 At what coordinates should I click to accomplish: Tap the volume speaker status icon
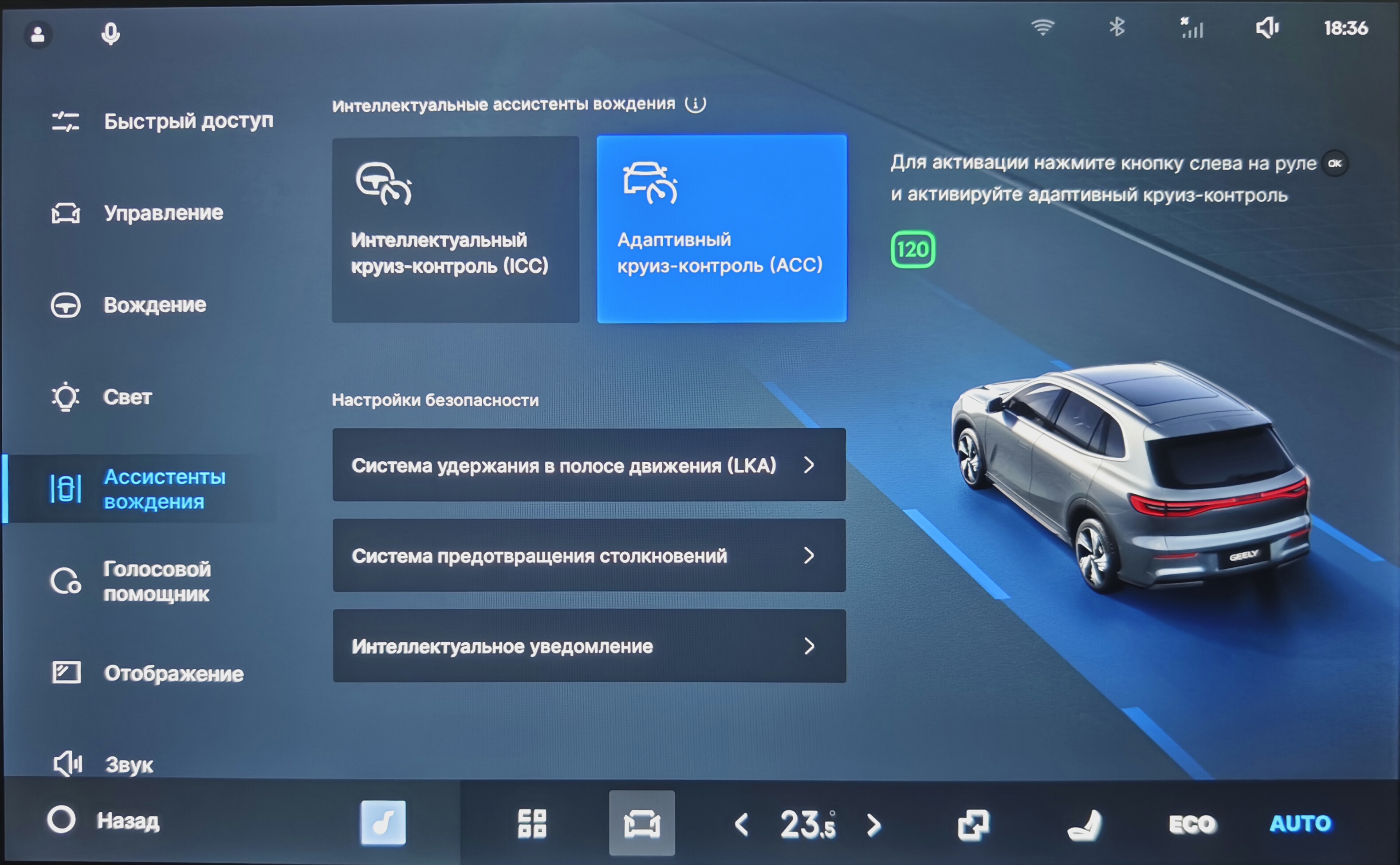point(1266,28)
